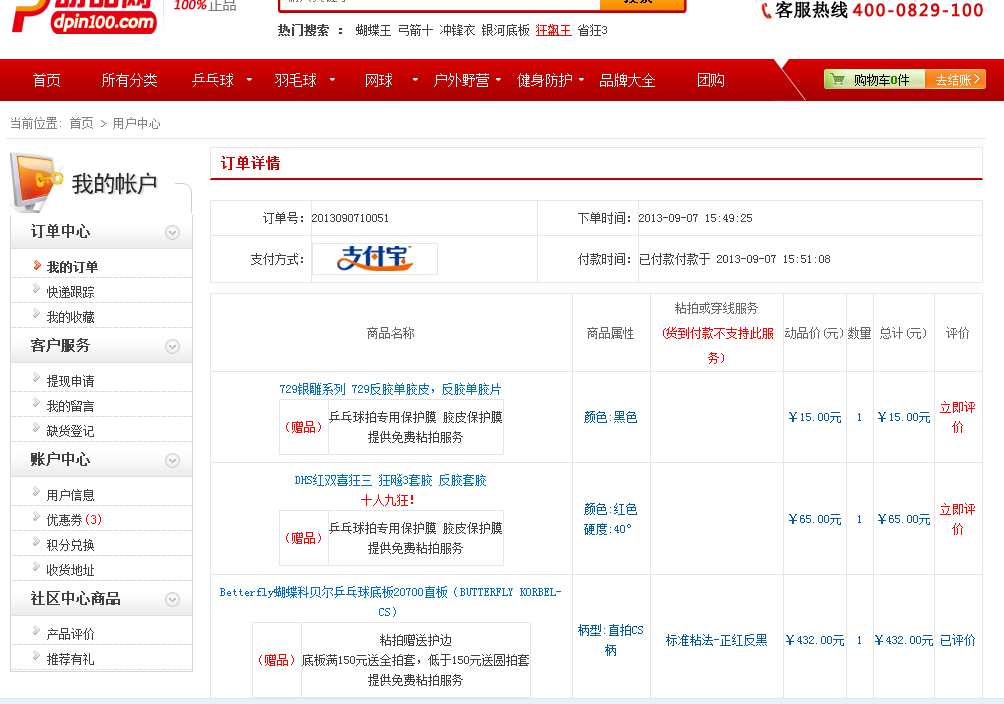Click hot search term 狂飙王
This screenshot has width=1004, height=704.
point(553,30)
